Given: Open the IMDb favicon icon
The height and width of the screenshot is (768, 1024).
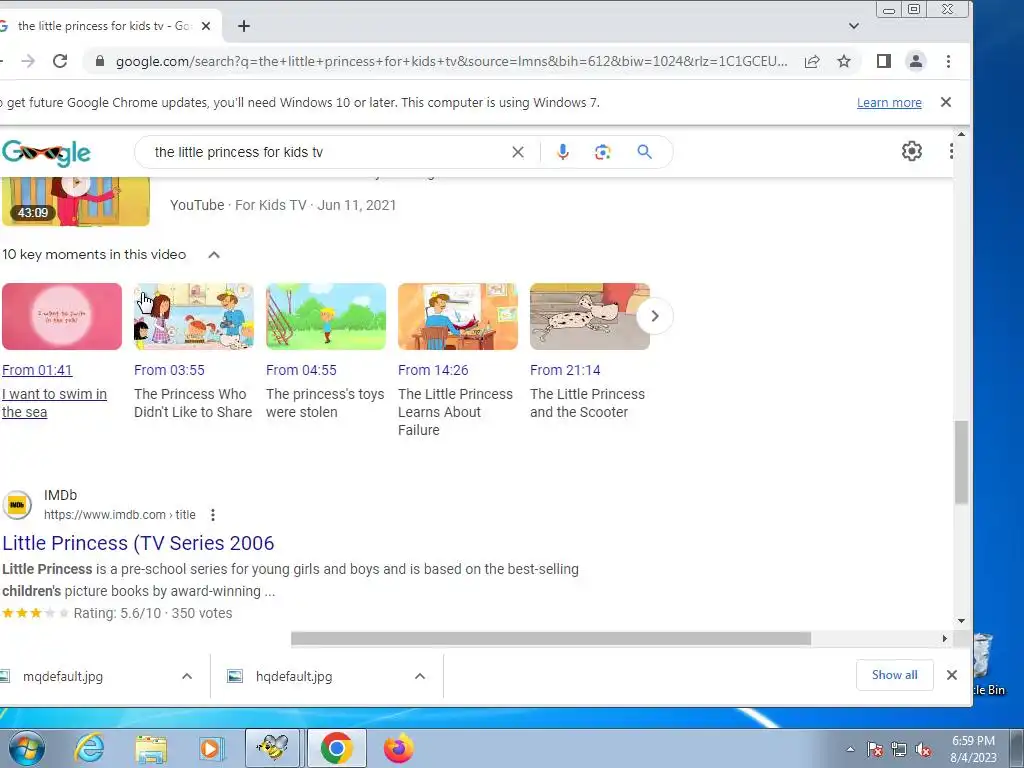Looking at the screenshot, I should point(17,505).
